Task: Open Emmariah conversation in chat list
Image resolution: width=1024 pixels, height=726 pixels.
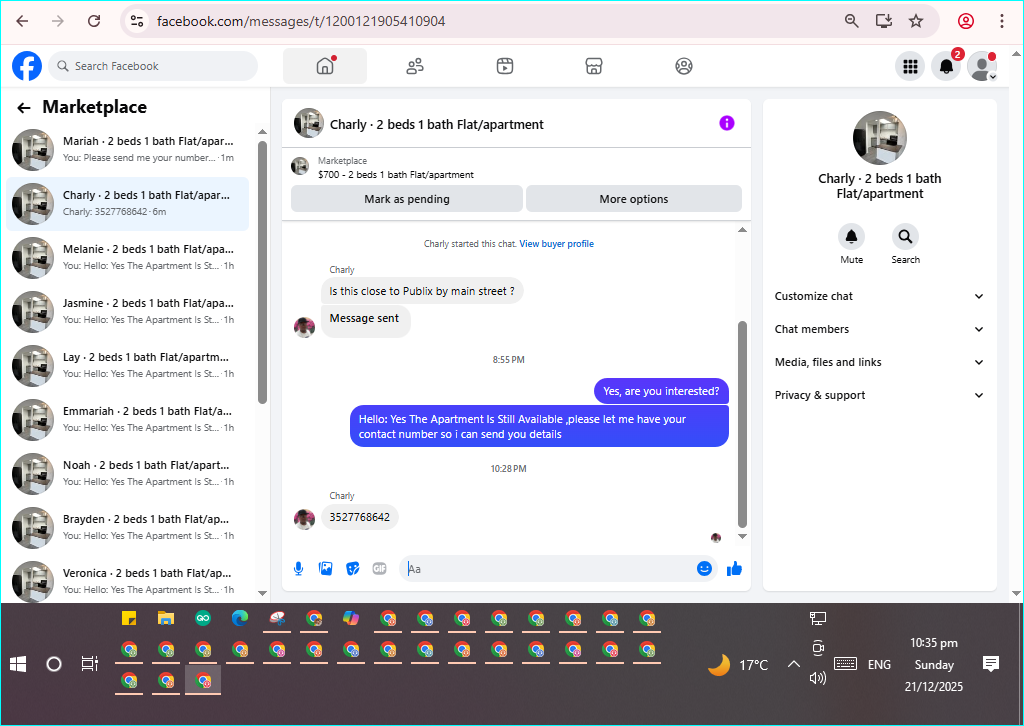Action: [128, 420]
